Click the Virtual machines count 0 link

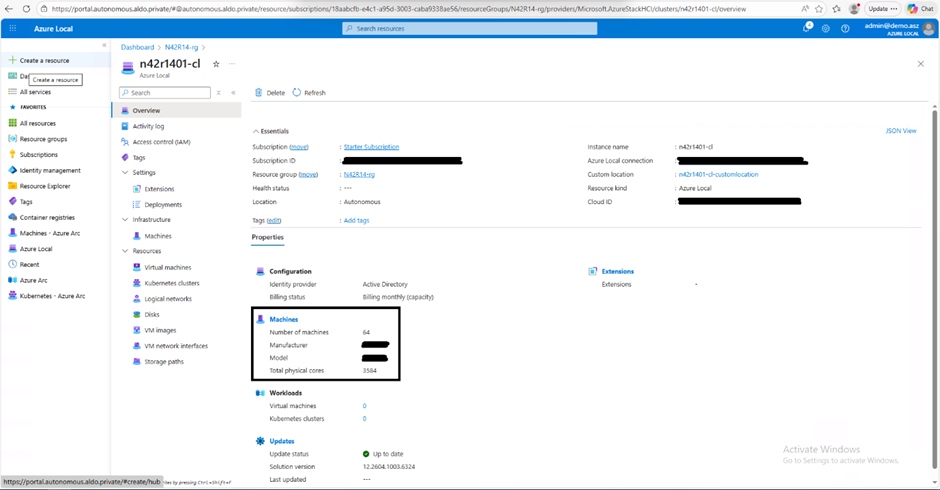pos(364,406)
